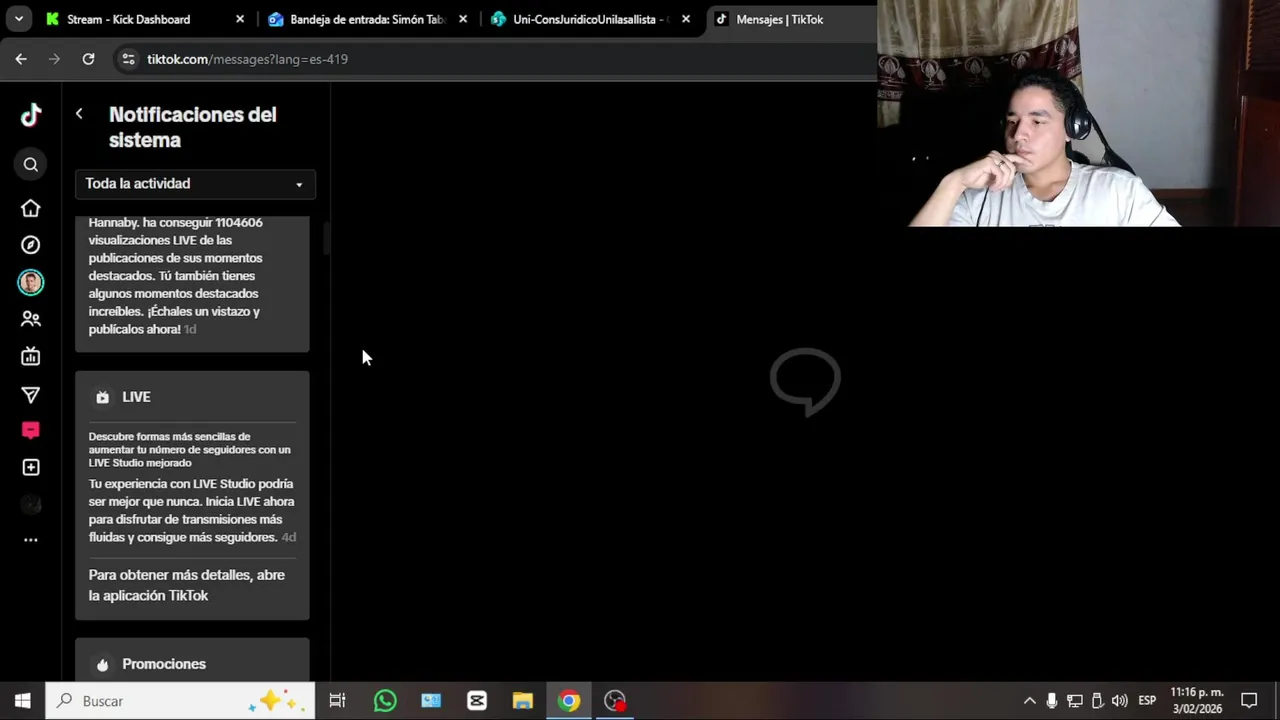Select the red activity inbox icon
Viewport: 1280px width, 720px height.
31,431
